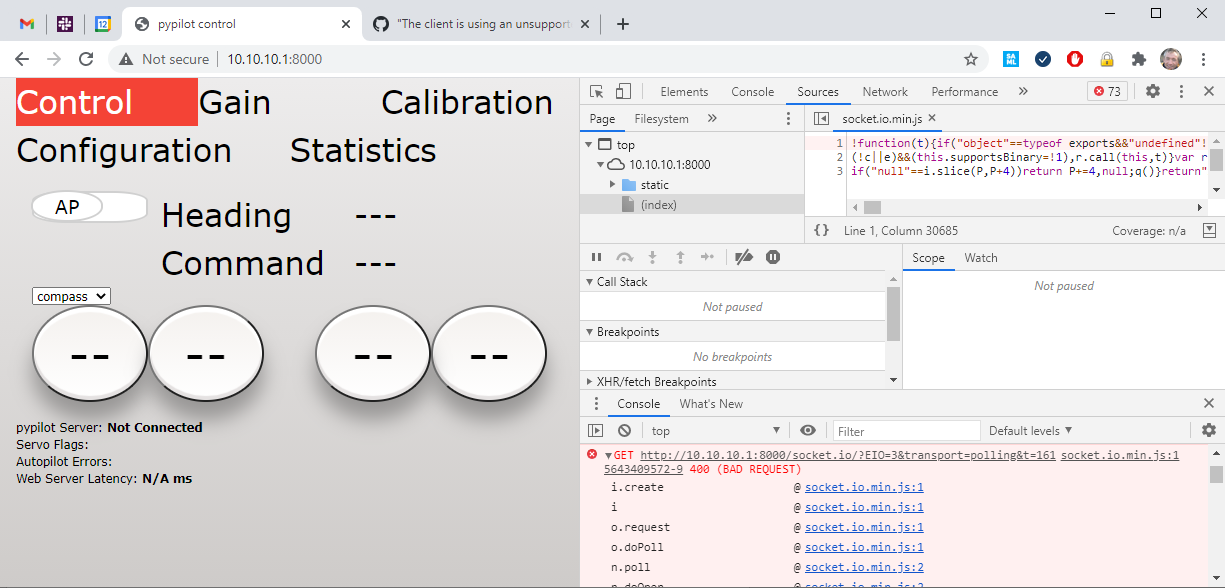Open DevTools settings gear
This screenshot has width=1225, height=588.
point(1153,91)
